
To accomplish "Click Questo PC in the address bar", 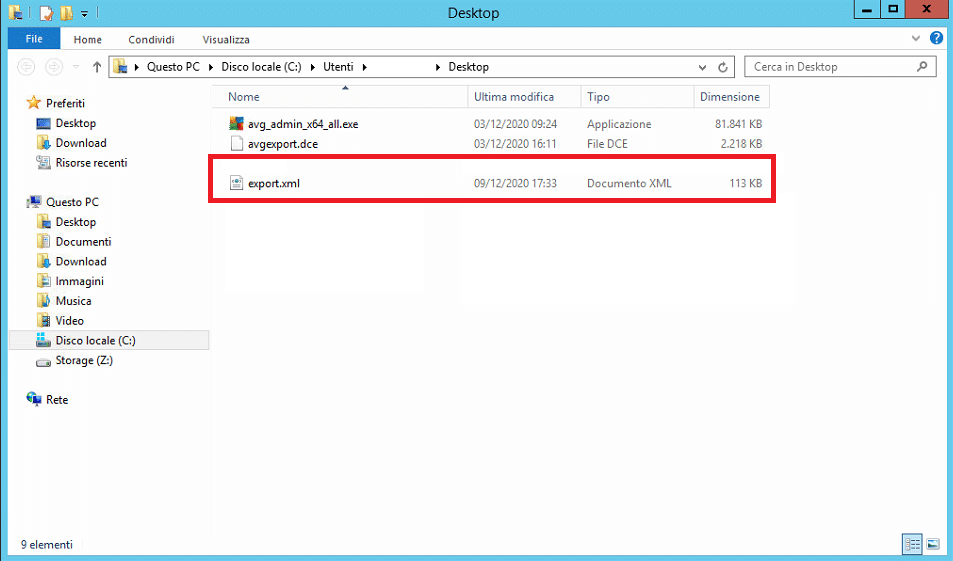I will (173, 67).
